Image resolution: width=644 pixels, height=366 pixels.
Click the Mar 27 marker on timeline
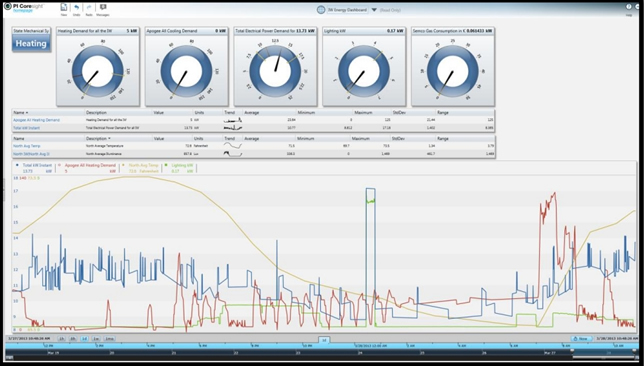click(550, 352)
